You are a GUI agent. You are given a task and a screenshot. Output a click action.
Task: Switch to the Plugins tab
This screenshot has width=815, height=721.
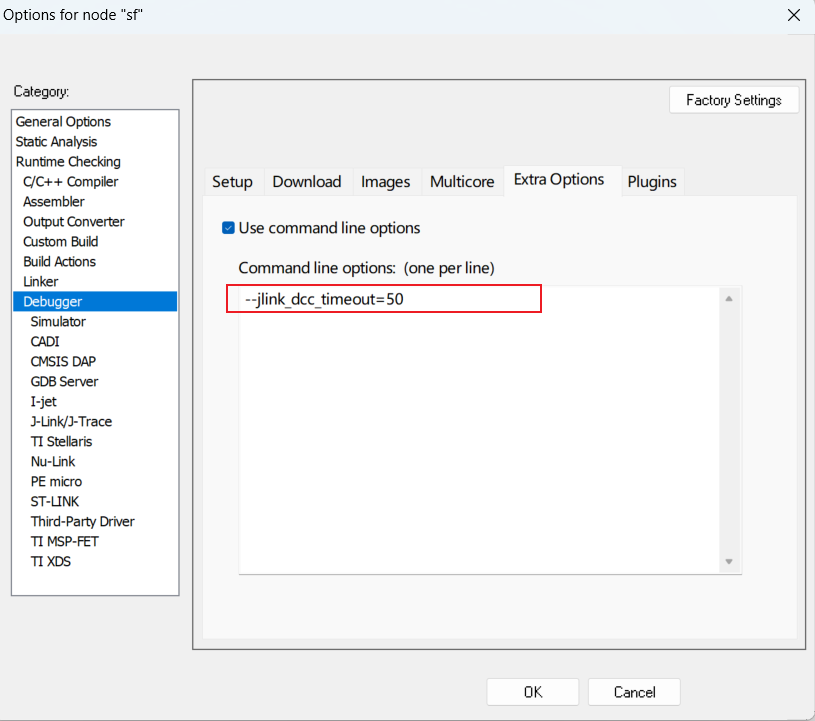coord(651,181)
